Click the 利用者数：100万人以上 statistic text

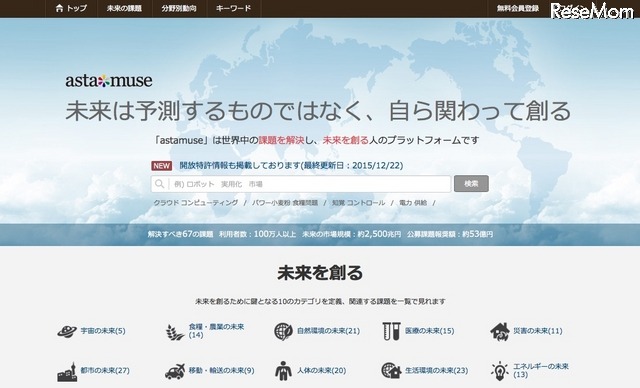coord(258,234)
